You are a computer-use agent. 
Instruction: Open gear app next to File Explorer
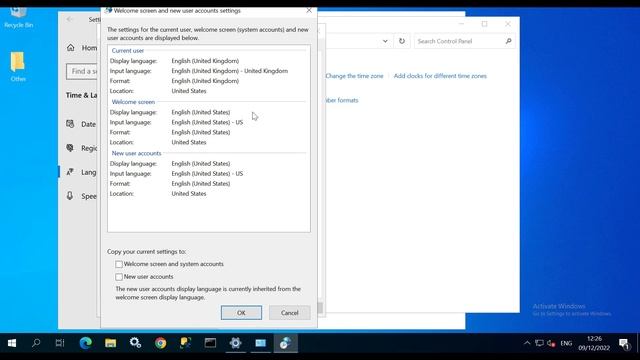click(x=135, y=343)
